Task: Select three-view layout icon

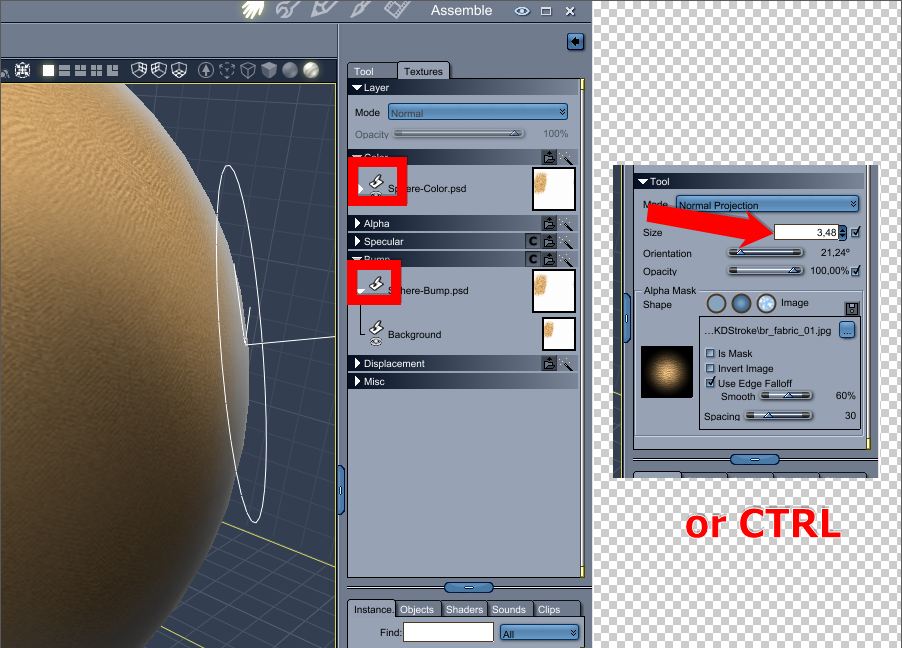Action: [81, 71]
